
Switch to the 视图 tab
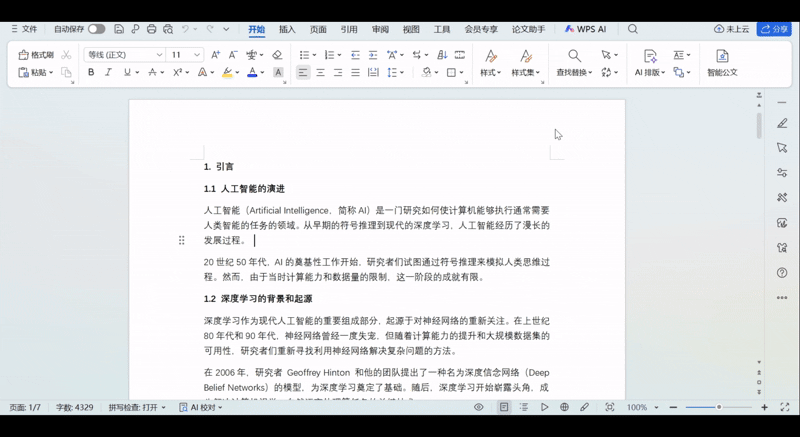click(411, 30)
